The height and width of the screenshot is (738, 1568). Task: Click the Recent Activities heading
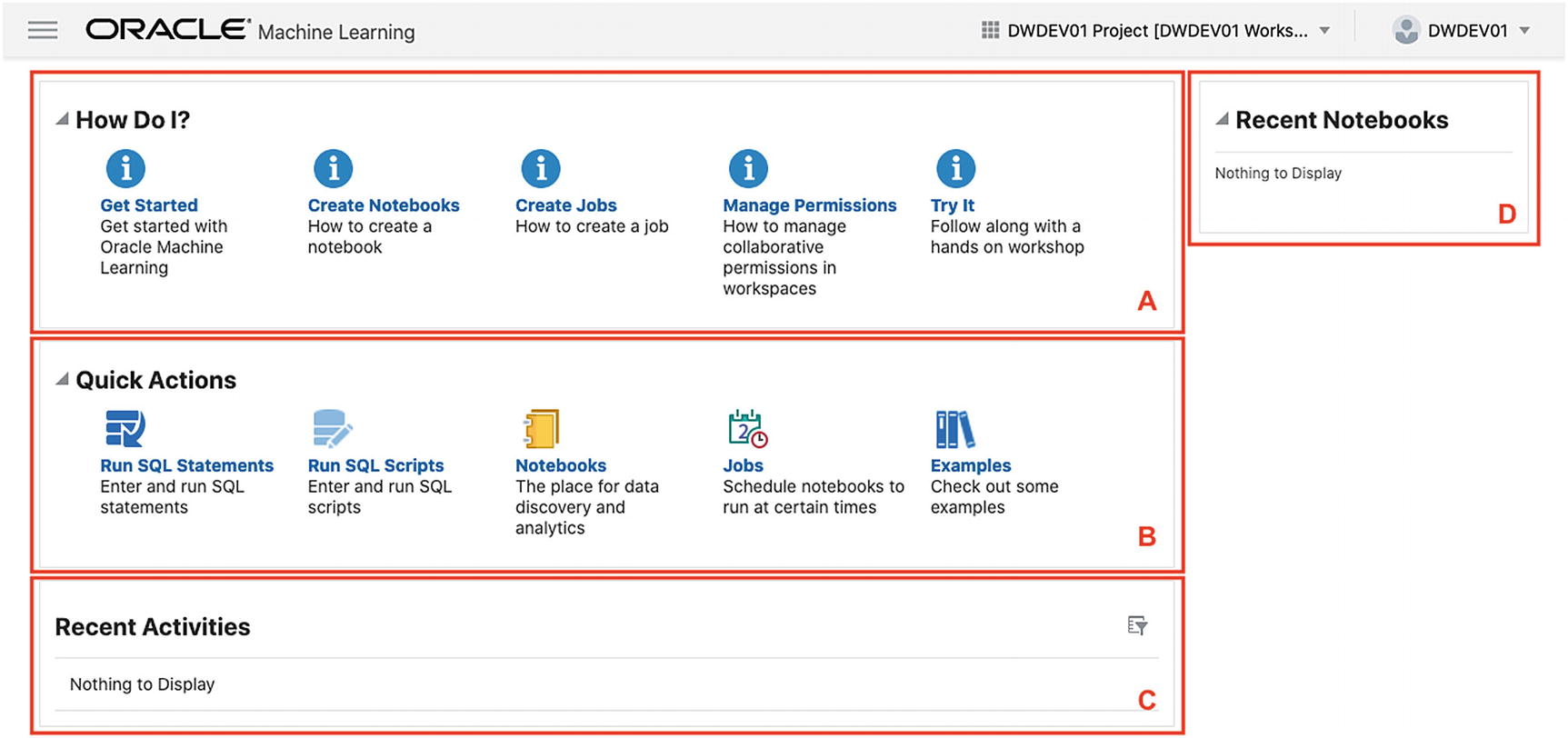click(x=153, y=626)
